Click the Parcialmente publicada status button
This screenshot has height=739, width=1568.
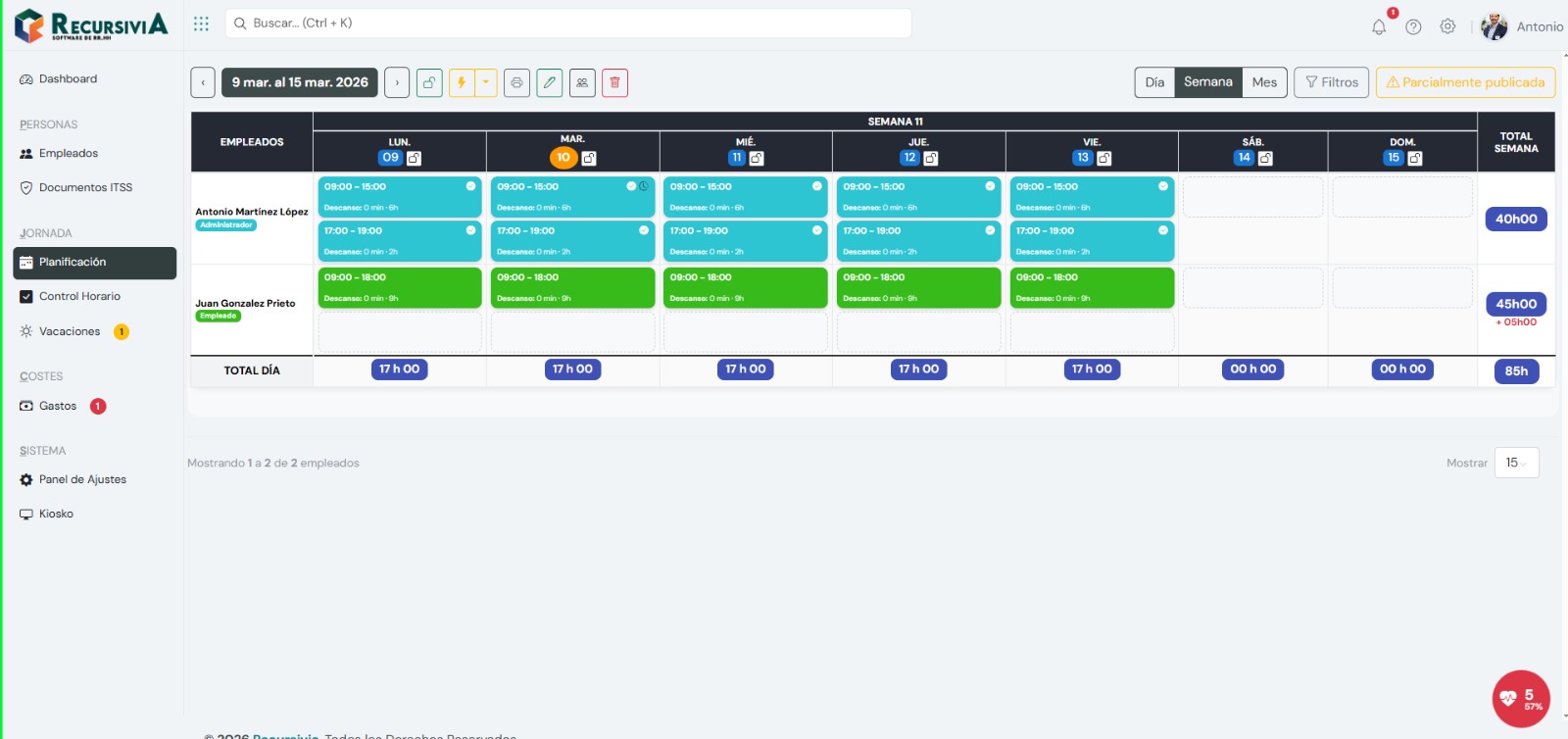click(x=1465, y=82)
